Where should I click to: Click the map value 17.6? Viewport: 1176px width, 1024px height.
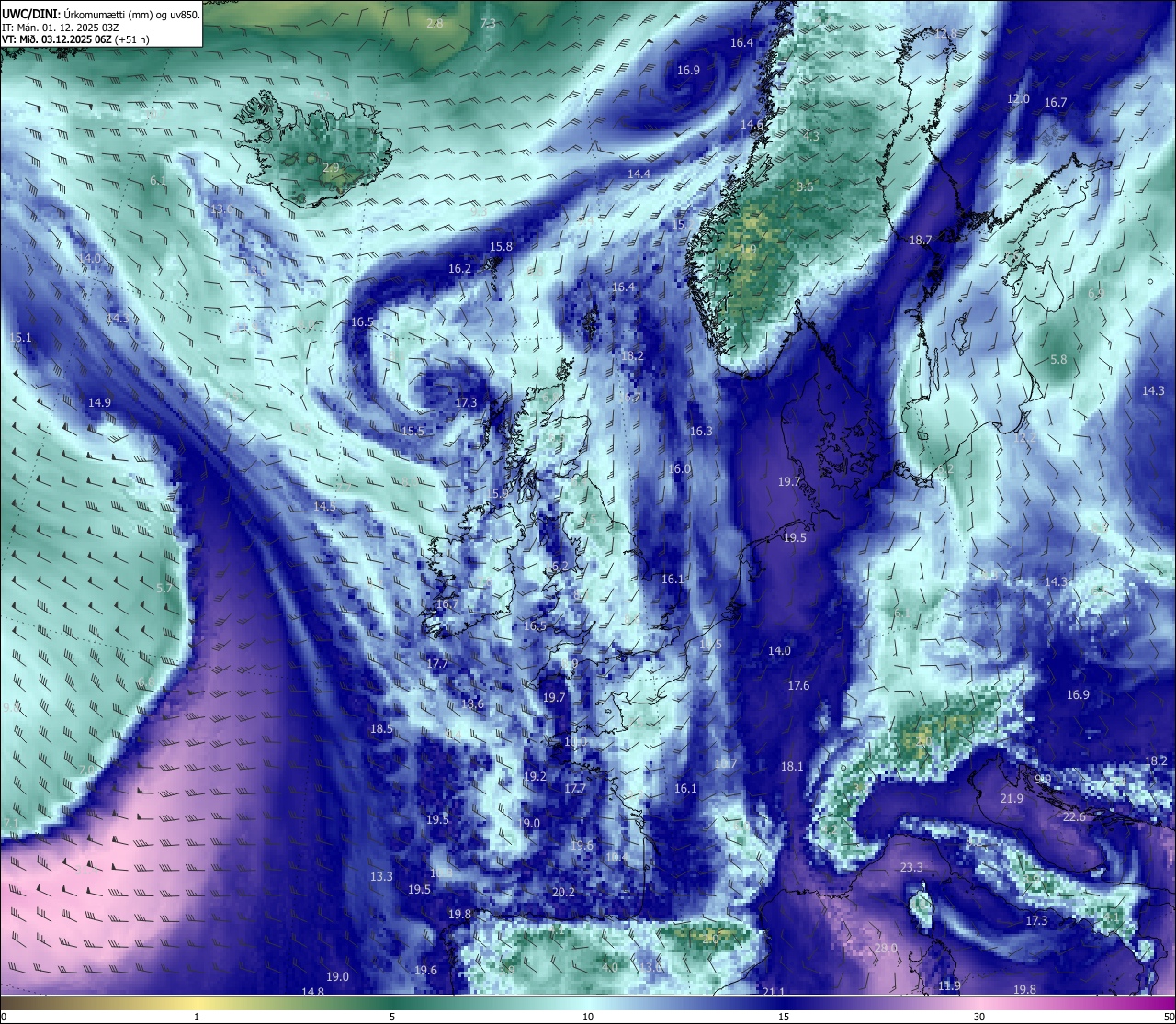(x=798, y=686)
